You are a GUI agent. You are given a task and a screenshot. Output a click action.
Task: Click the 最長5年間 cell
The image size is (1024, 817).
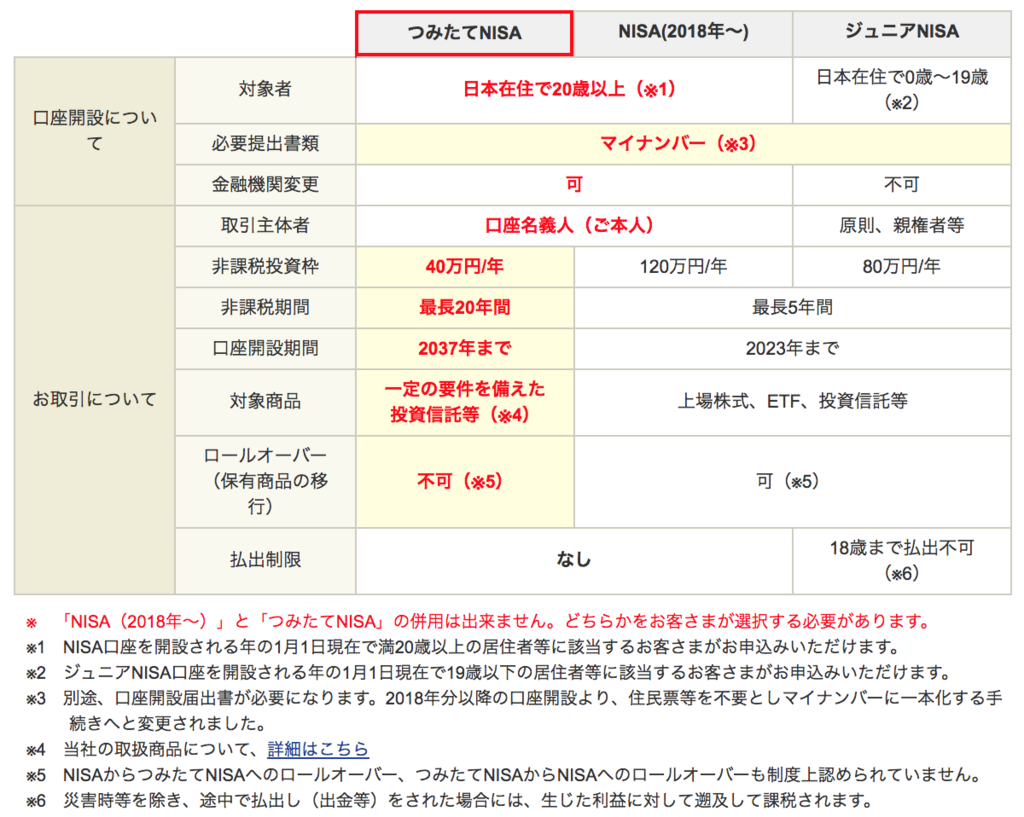pyautogui.click(x=793, y=308)
